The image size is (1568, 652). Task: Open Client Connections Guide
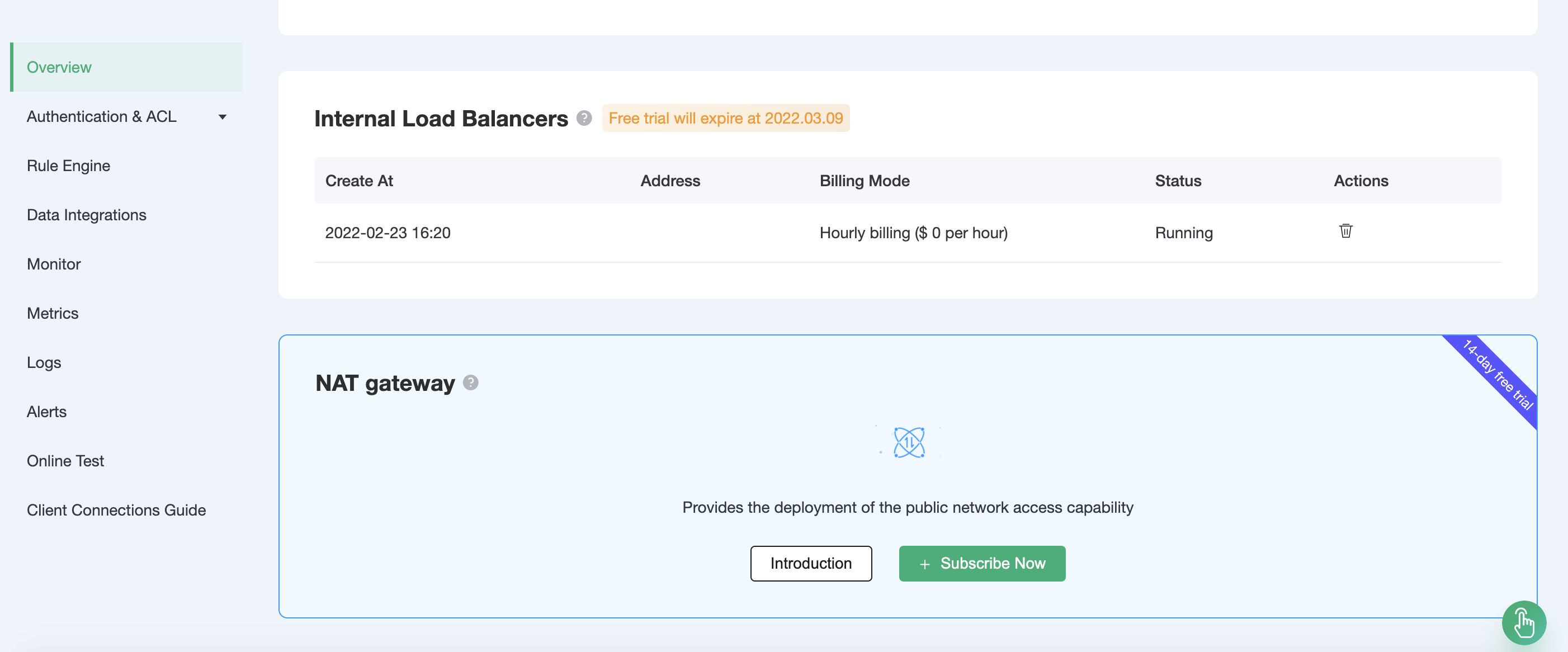(x=116, y=510)
